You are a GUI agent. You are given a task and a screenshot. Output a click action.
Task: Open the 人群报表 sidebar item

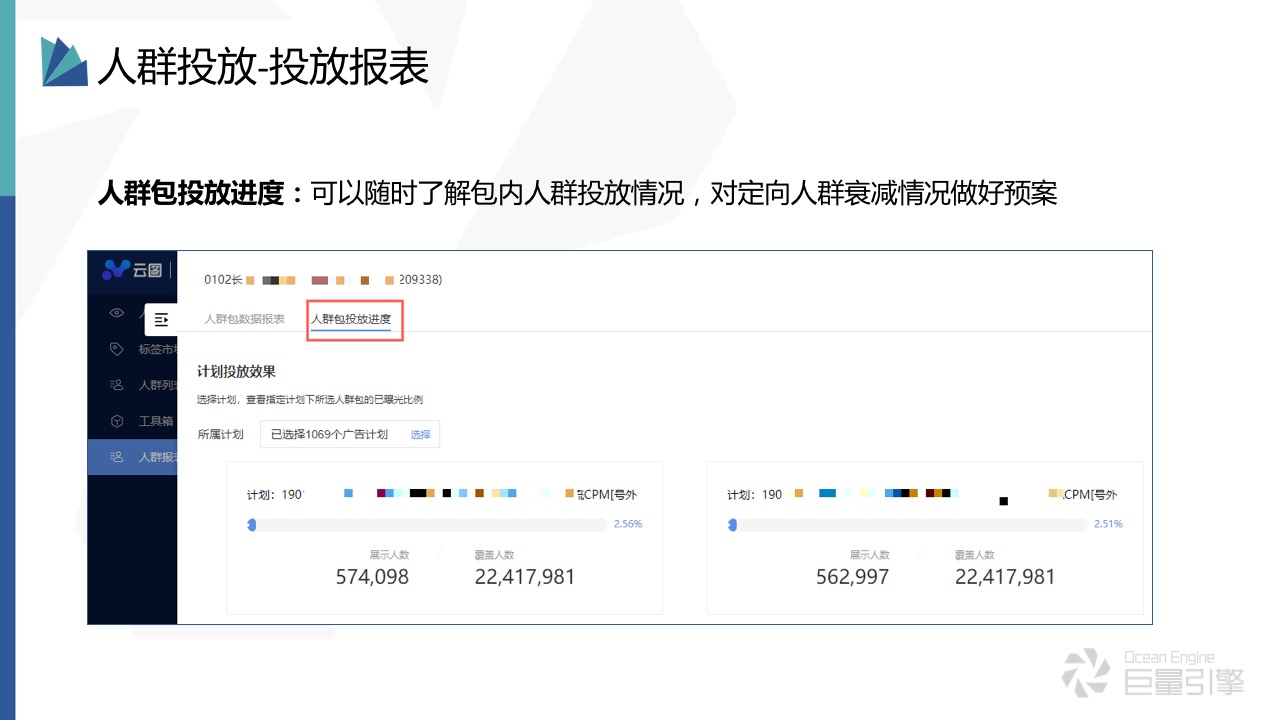tap(132, 457)
